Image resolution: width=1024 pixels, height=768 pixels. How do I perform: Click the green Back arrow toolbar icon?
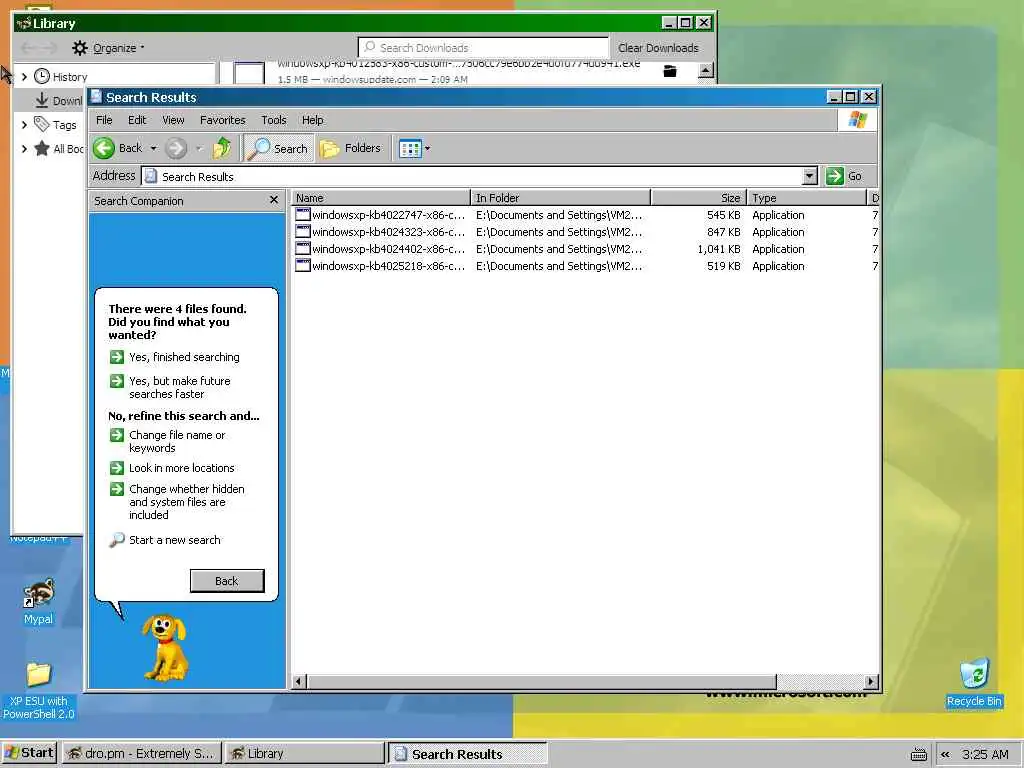[x=103, y=148]
